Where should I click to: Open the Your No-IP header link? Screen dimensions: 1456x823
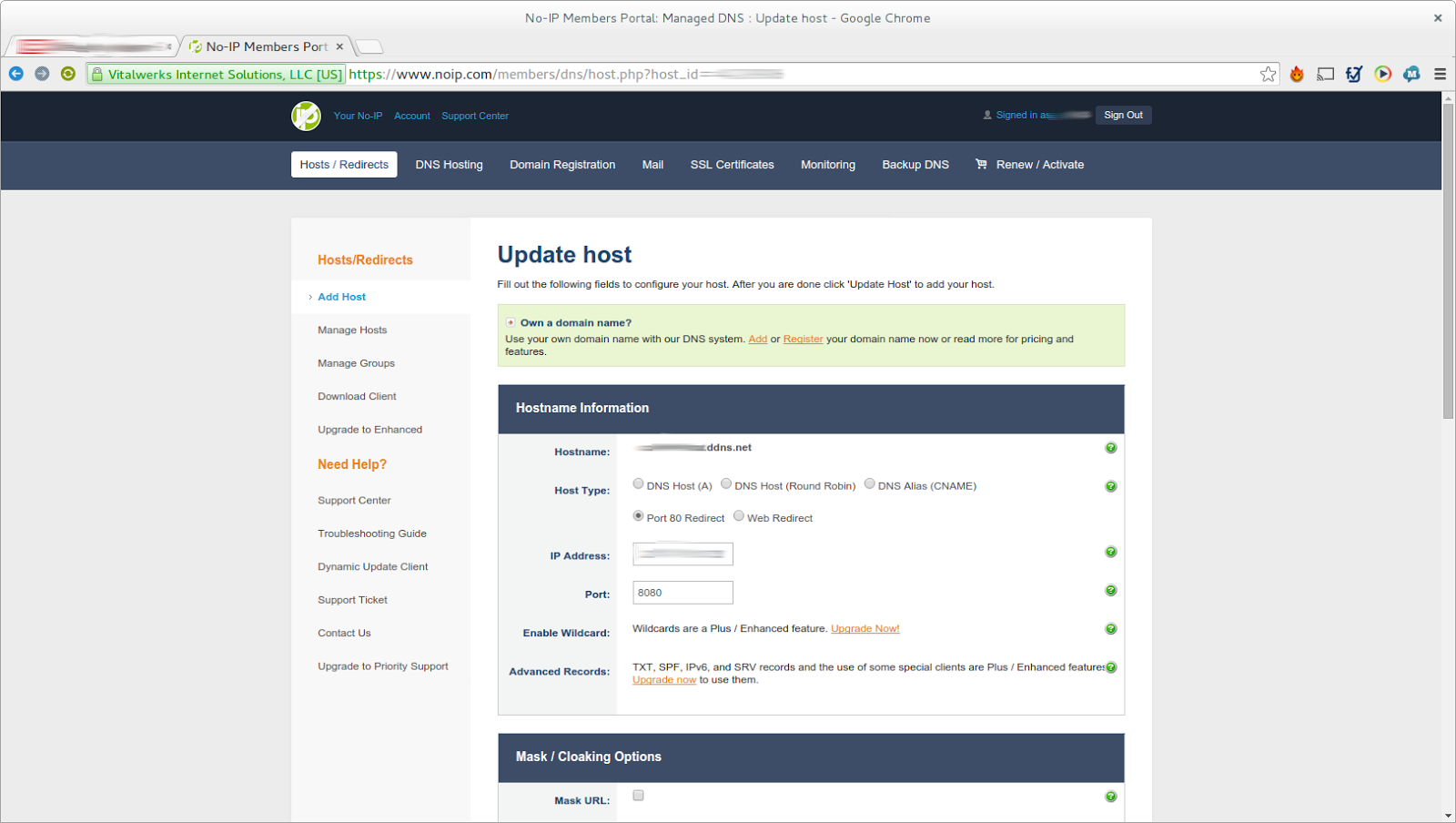click(358, 116)
